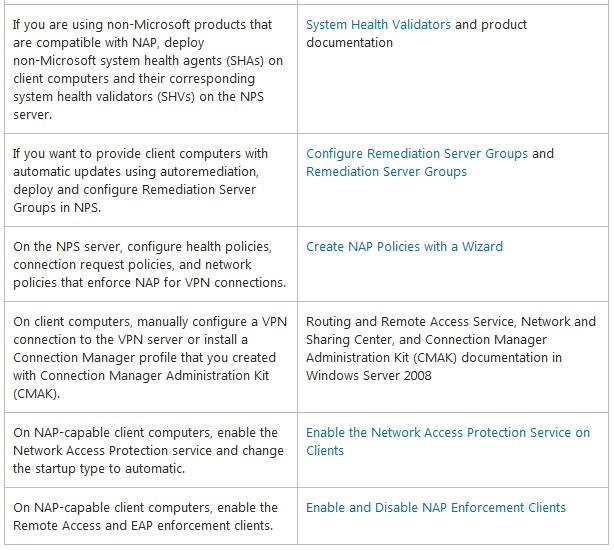The image size is (614, 550).
Task: Click the Remote Access and EAP enforcement text
Action: click(143, 525)
